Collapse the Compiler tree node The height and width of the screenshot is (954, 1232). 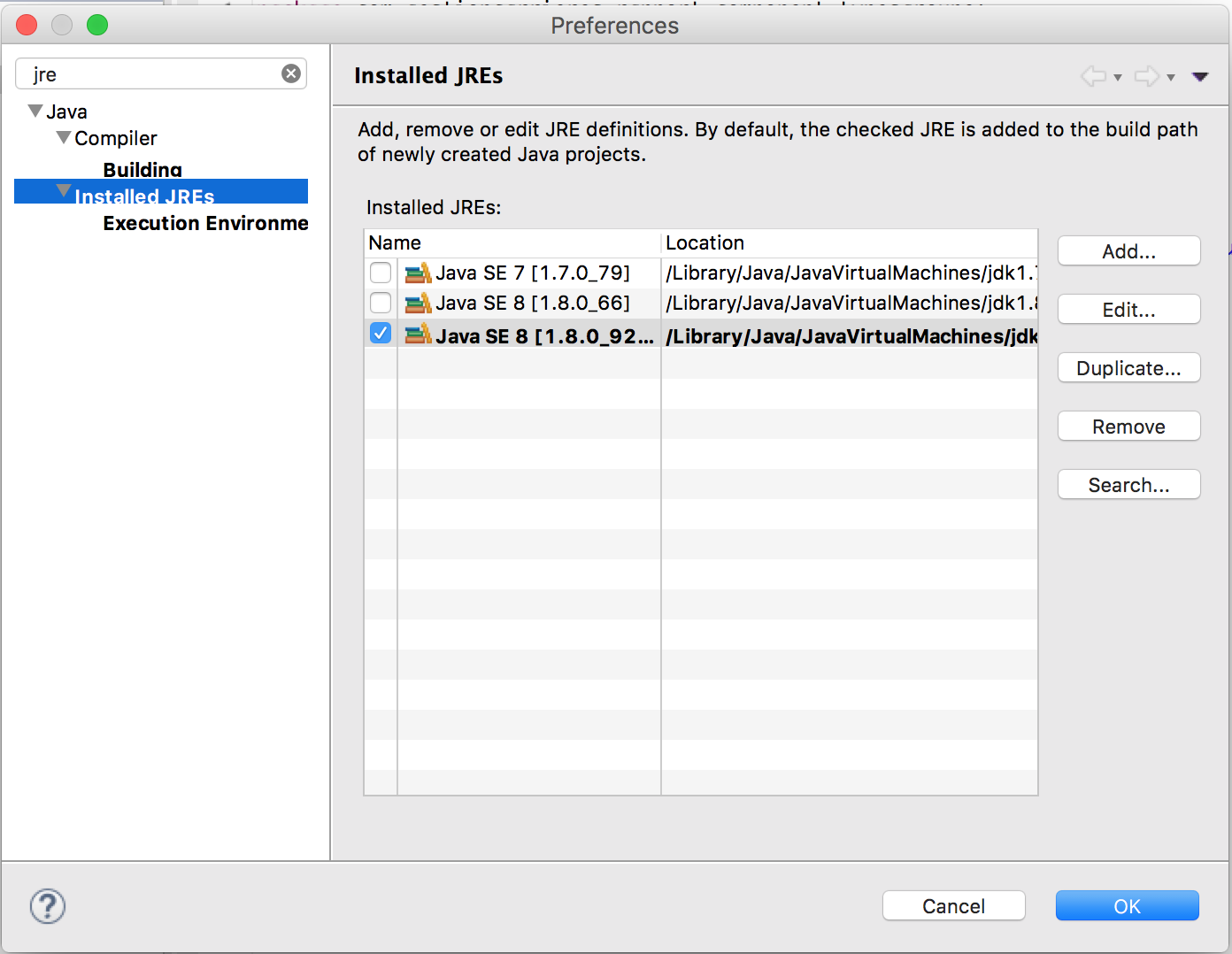(64, 138)
